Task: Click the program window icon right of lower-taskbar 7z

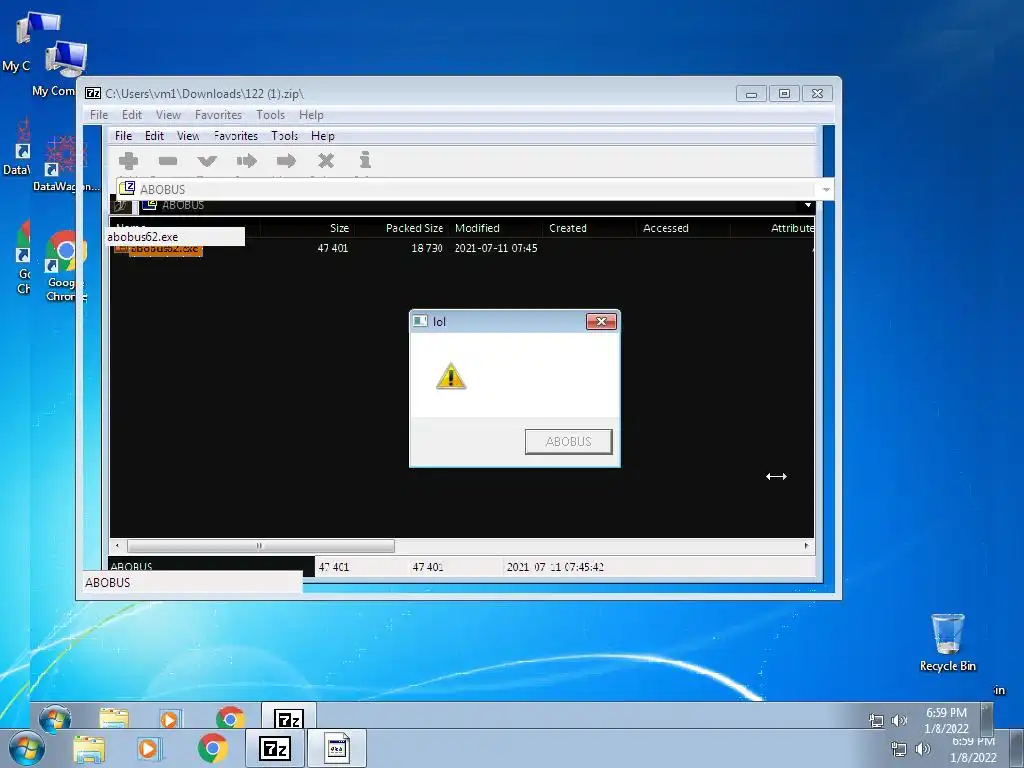Action: (x=337, y=748)
